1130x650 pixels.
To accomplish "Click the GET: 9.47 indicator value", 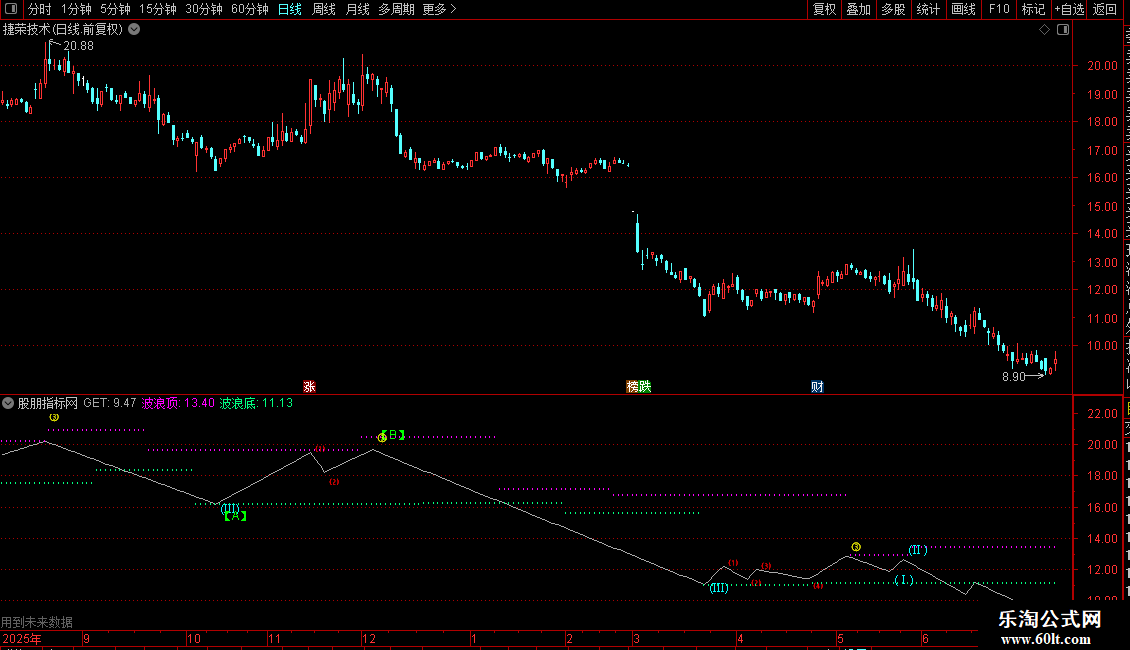I will pos(110,404).
